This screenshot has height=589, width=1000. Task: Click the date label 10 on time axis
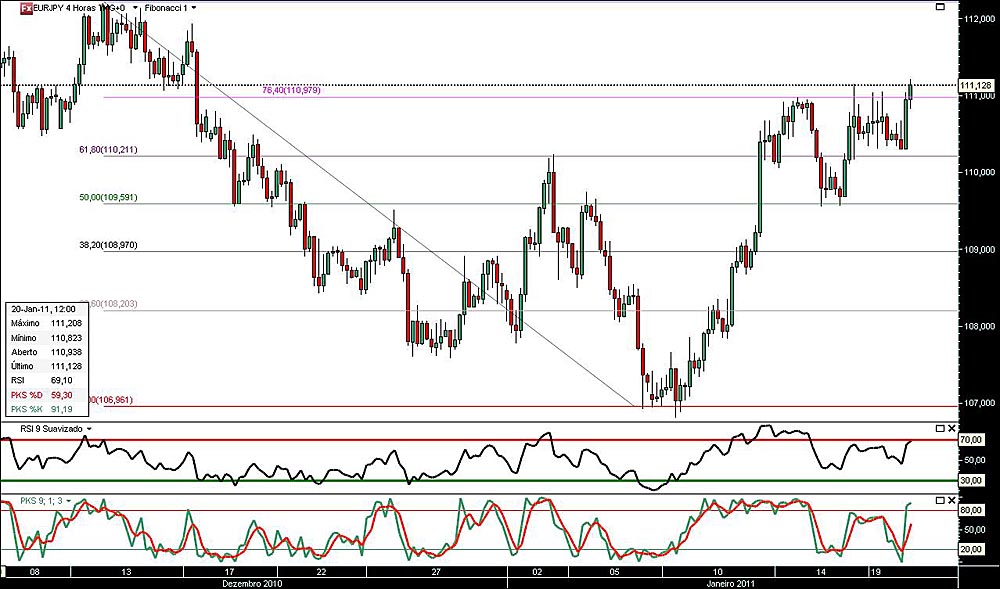click(x=717, y=572)
